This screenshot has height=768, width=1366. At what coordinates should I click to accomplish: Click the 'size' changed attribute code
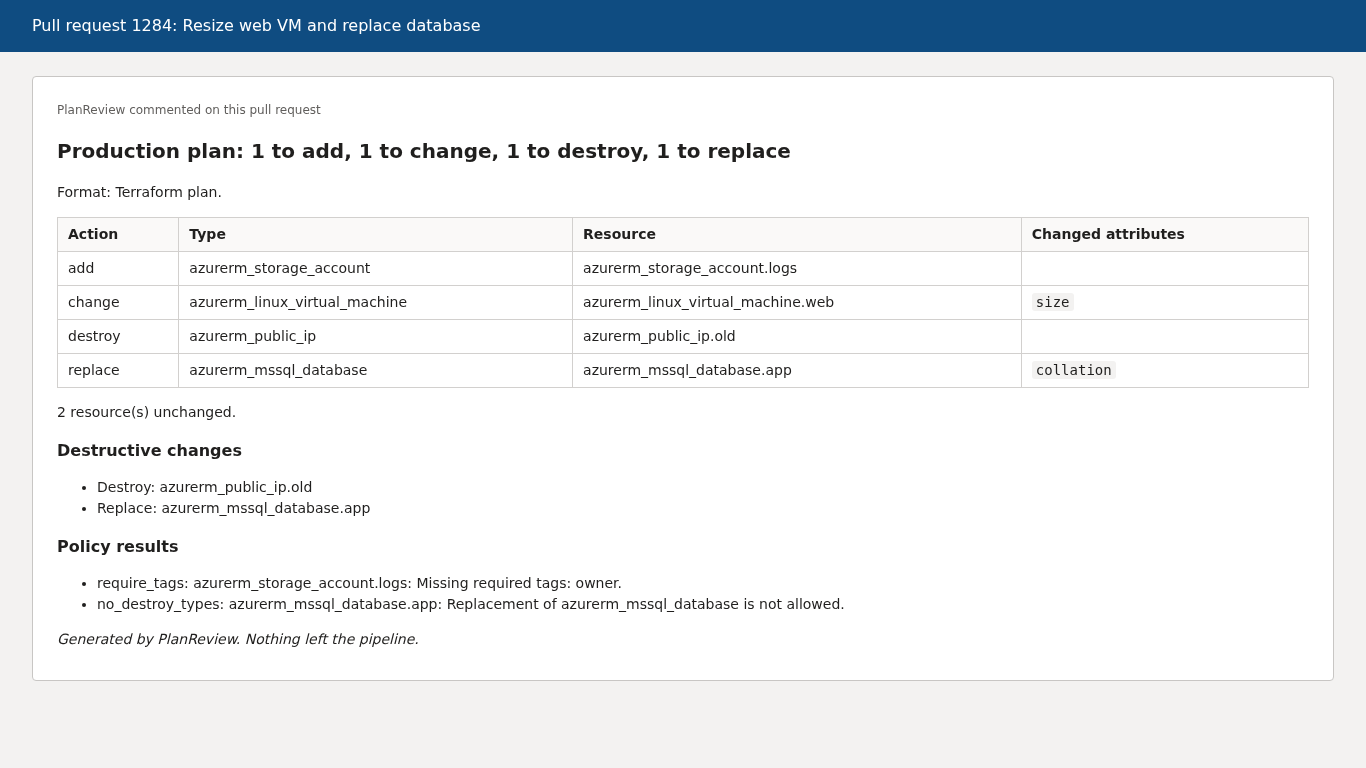[x=1053, y=302]
